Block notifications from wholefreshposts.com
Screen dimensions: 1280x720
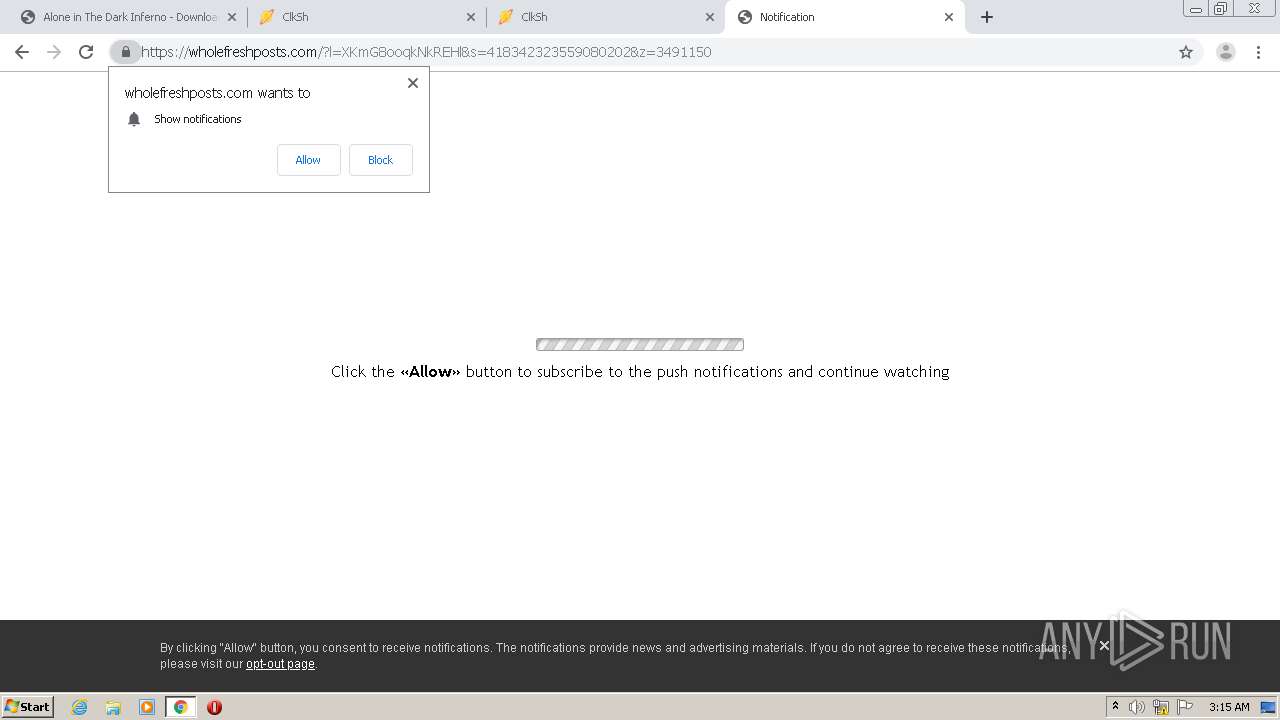coord(380,160)
